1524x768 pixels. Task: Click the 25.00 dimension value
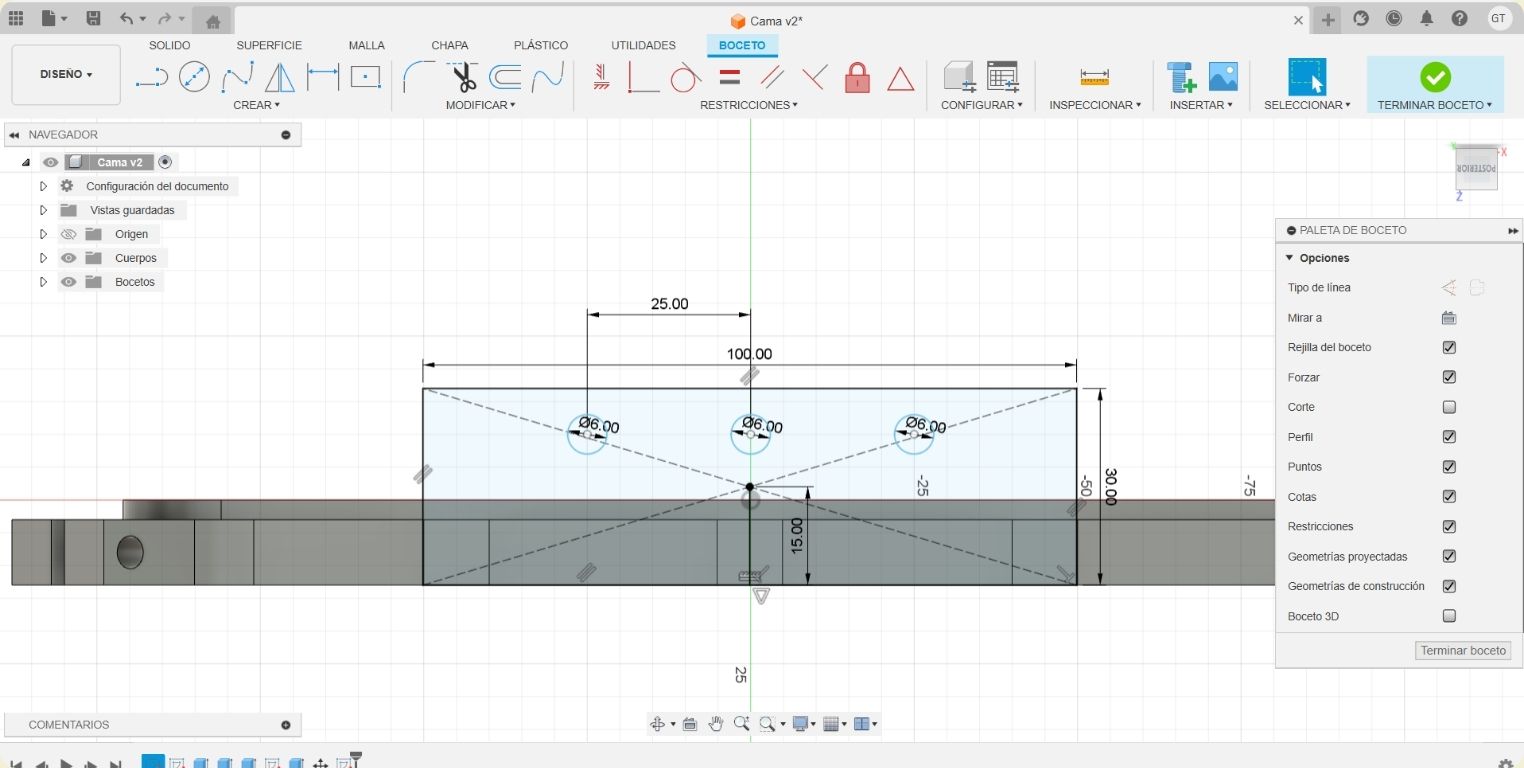669,304
